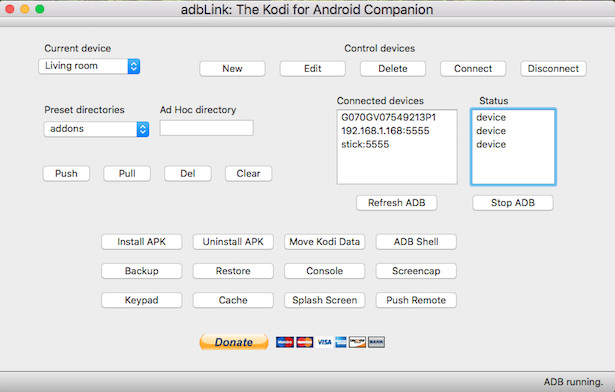This screenshot has height=392, width=615.
Task: Edit the current device
Action: coord(313,69)
